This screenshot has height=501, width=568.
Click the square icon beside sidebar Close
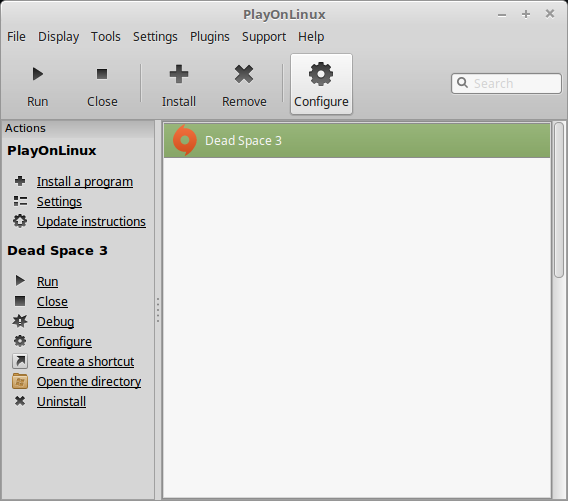click(20, 301)
